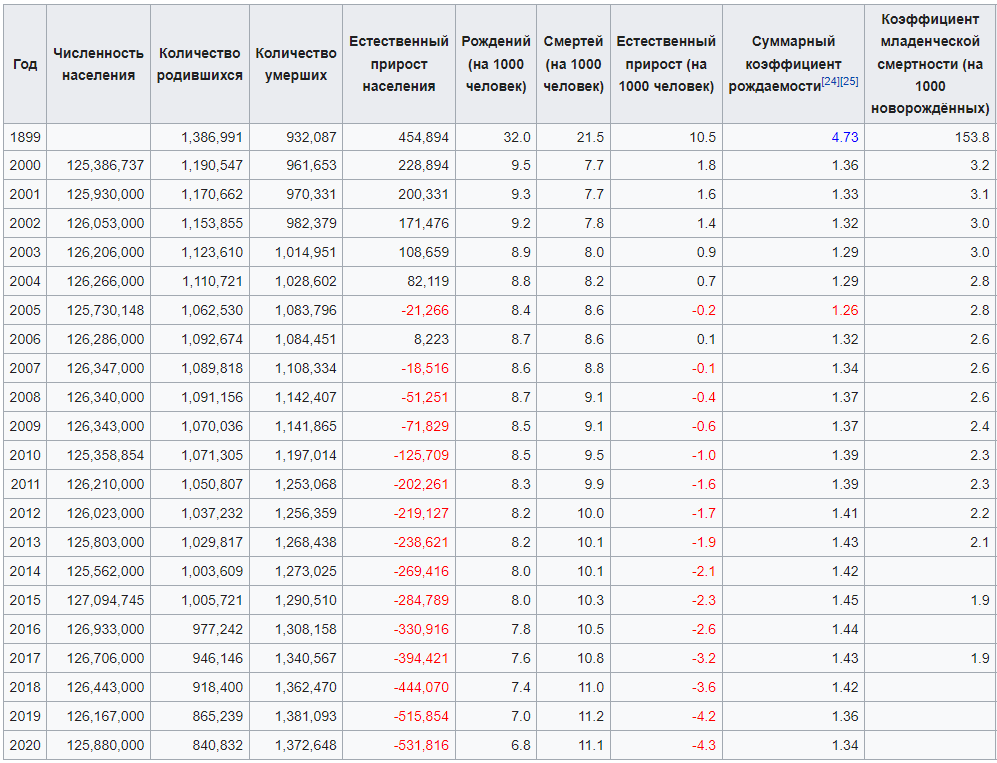Click births value 1,153,855
Image resolution: width=997 pixels, height=763 pixels.
[x=212, y=224]
